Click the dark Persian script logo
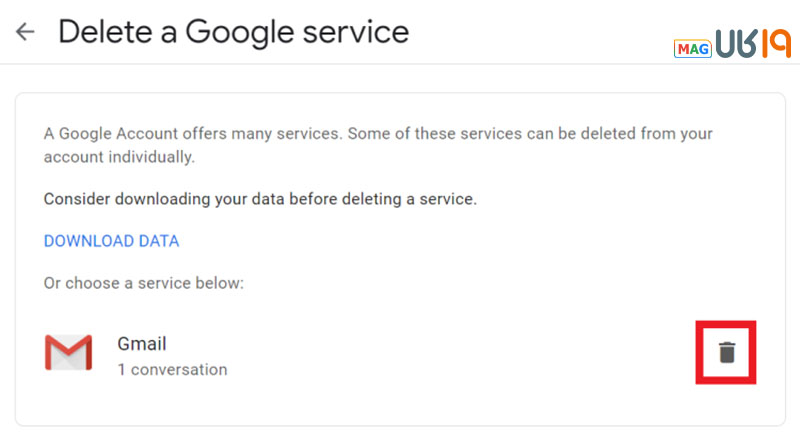 pyautogui.click(x=737, y=43)
